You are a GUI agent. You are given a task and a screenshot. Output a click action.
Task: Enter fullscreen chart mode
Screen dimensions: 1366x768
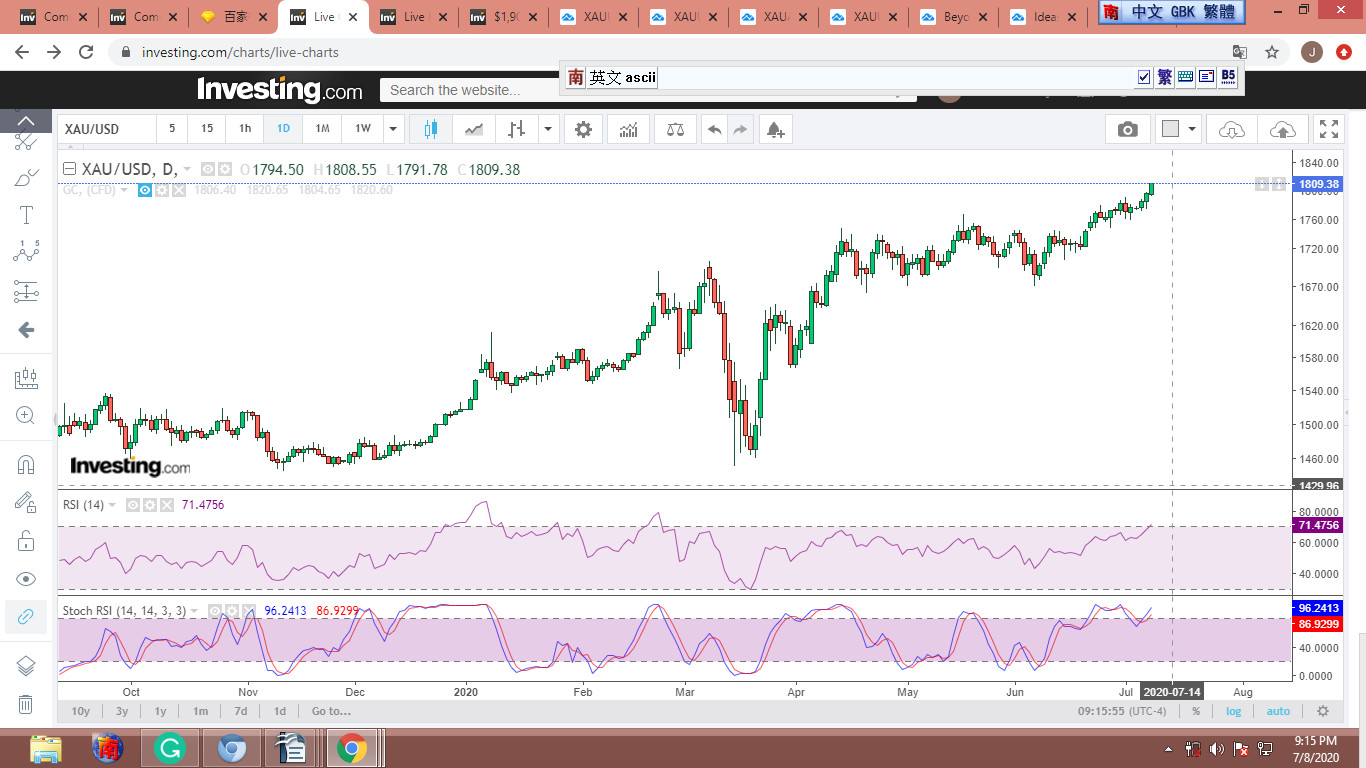pos(1329,129)
